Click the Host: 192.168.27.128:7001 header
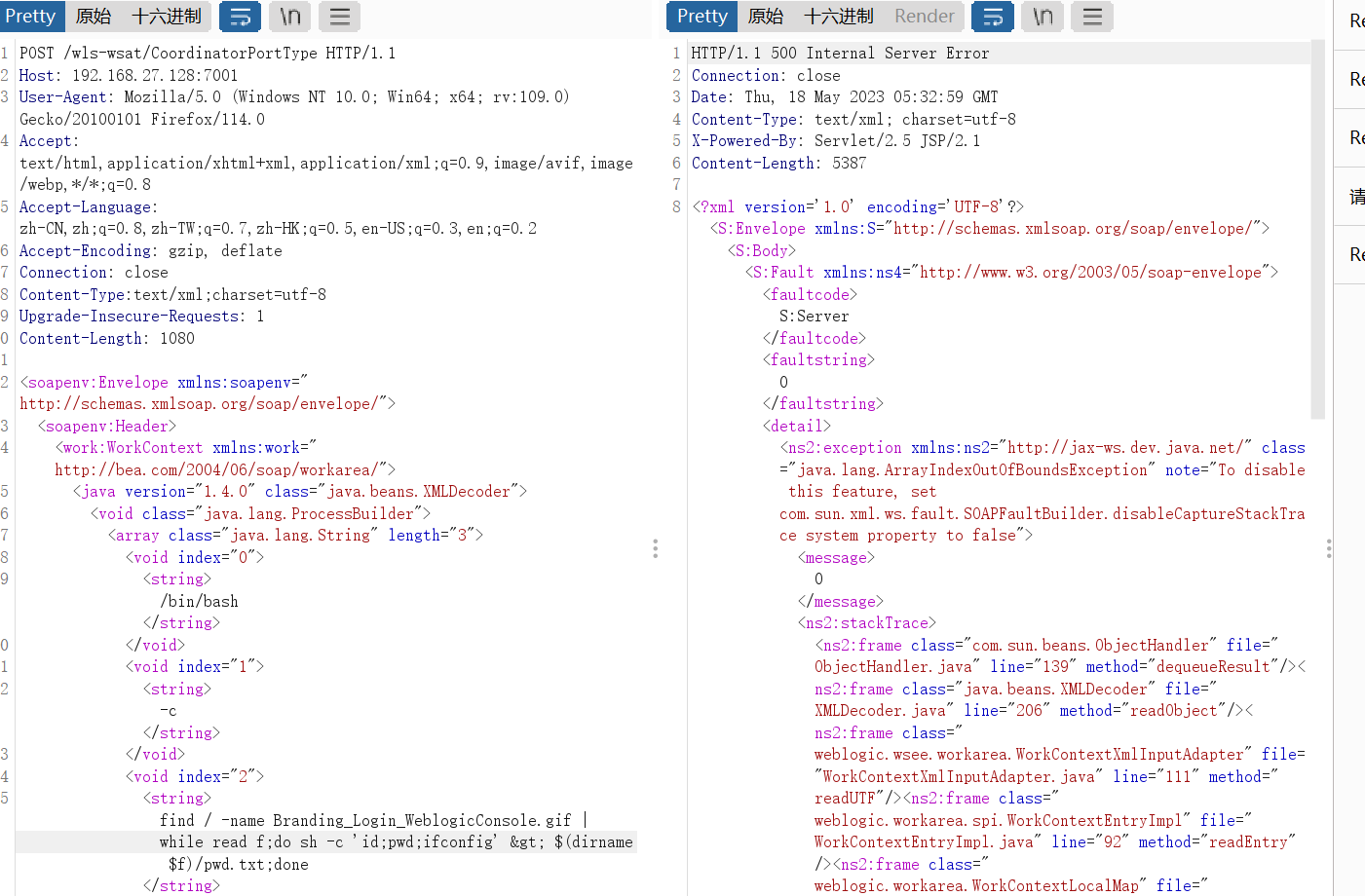The width and height of the screenshot is (1365, 896). (x=129, y=76)
